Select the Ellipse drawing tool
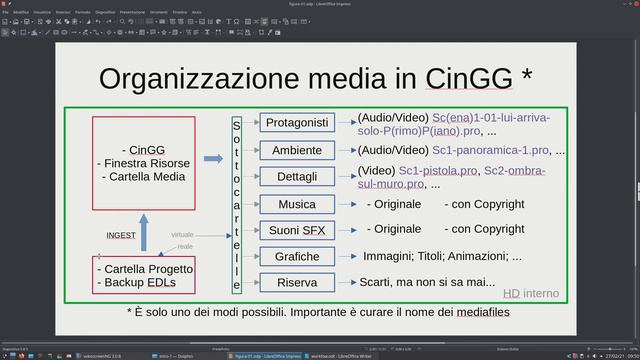Screen dimensions: 640x360 (64, 32)
